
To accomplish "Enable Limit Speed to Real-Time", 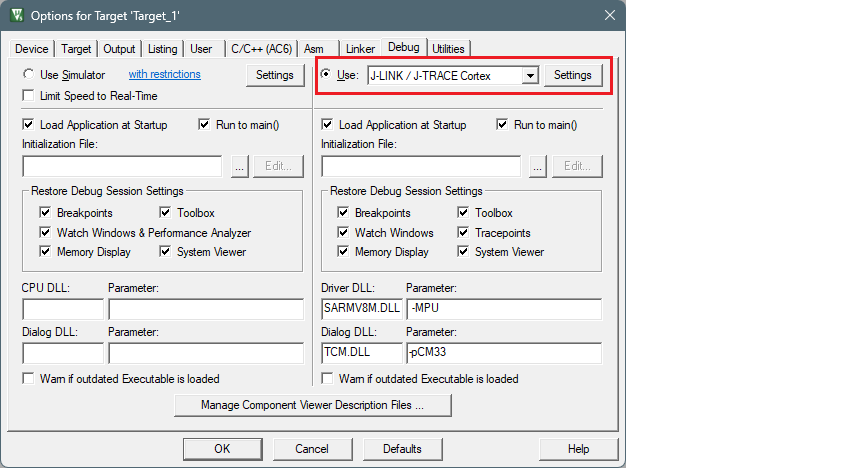I will [29, 96].
